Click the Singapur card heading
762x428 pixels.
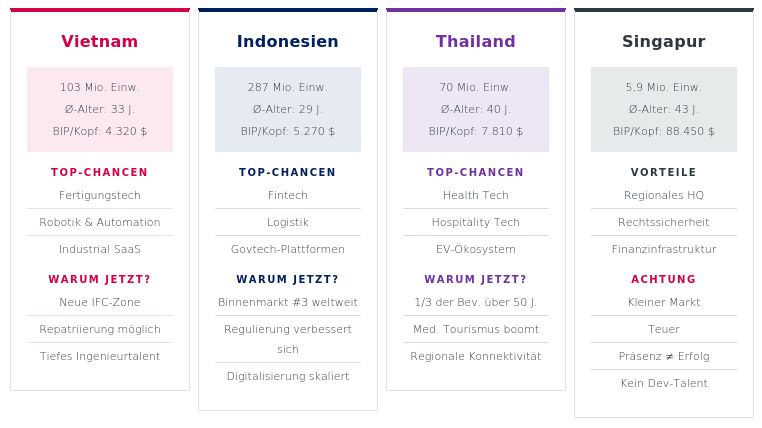pos(664,42)
